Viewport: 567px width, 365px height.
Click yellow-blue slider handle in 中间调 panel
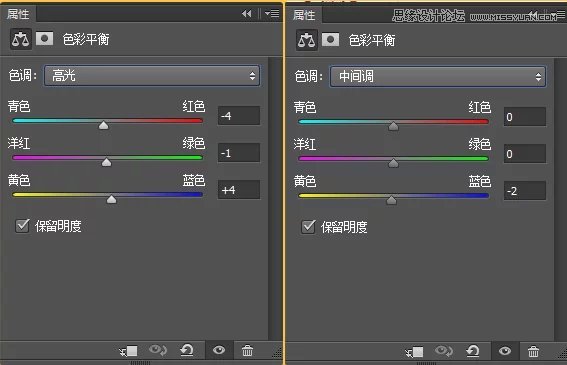click(x=391, y=200)
